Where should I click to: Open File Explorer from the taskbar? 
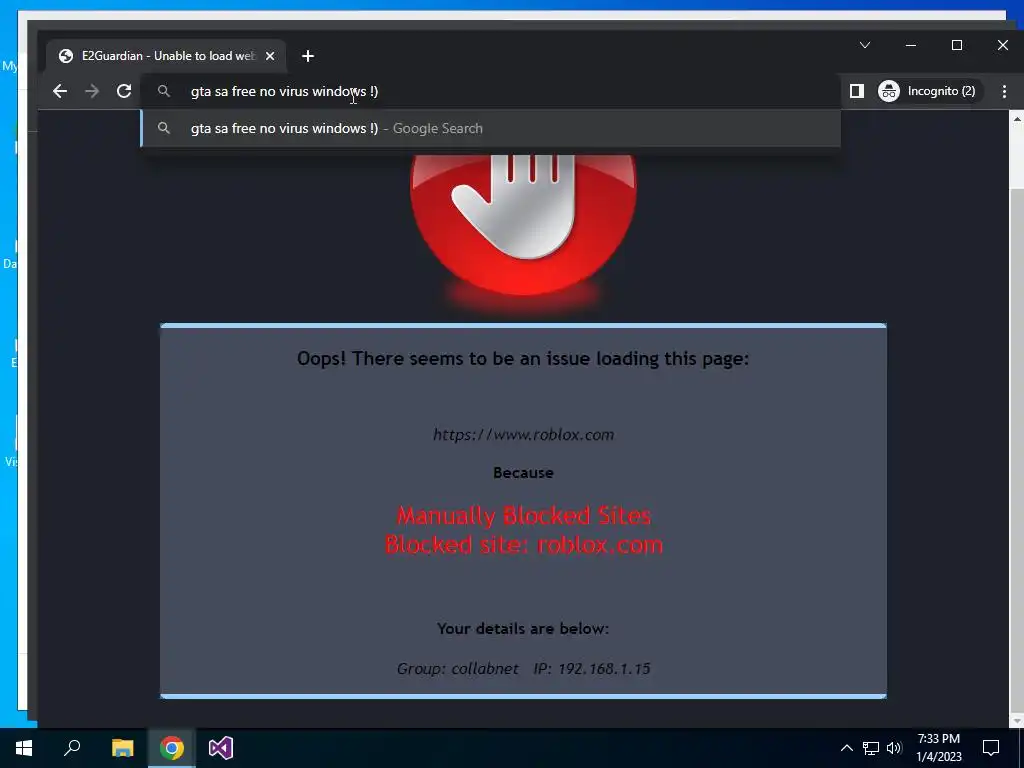[122, 748]
